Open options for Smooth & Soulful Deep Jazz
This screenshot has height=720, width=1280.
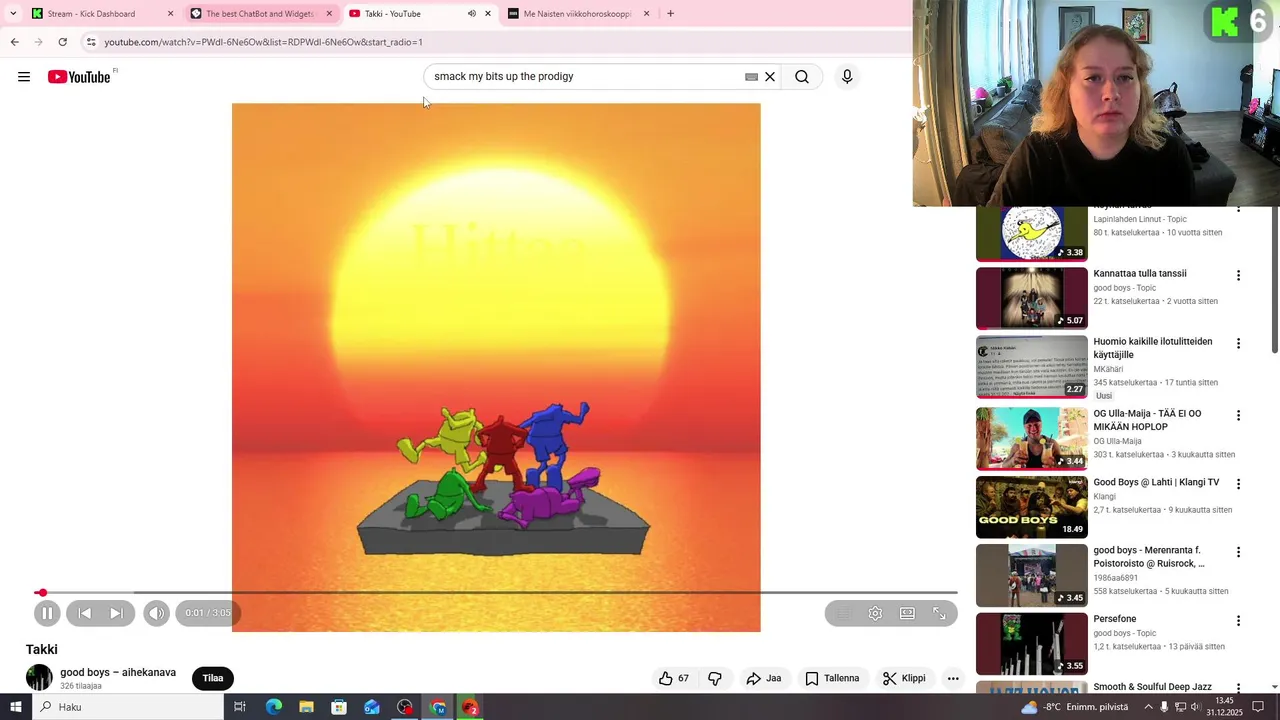click(1238, 688)
